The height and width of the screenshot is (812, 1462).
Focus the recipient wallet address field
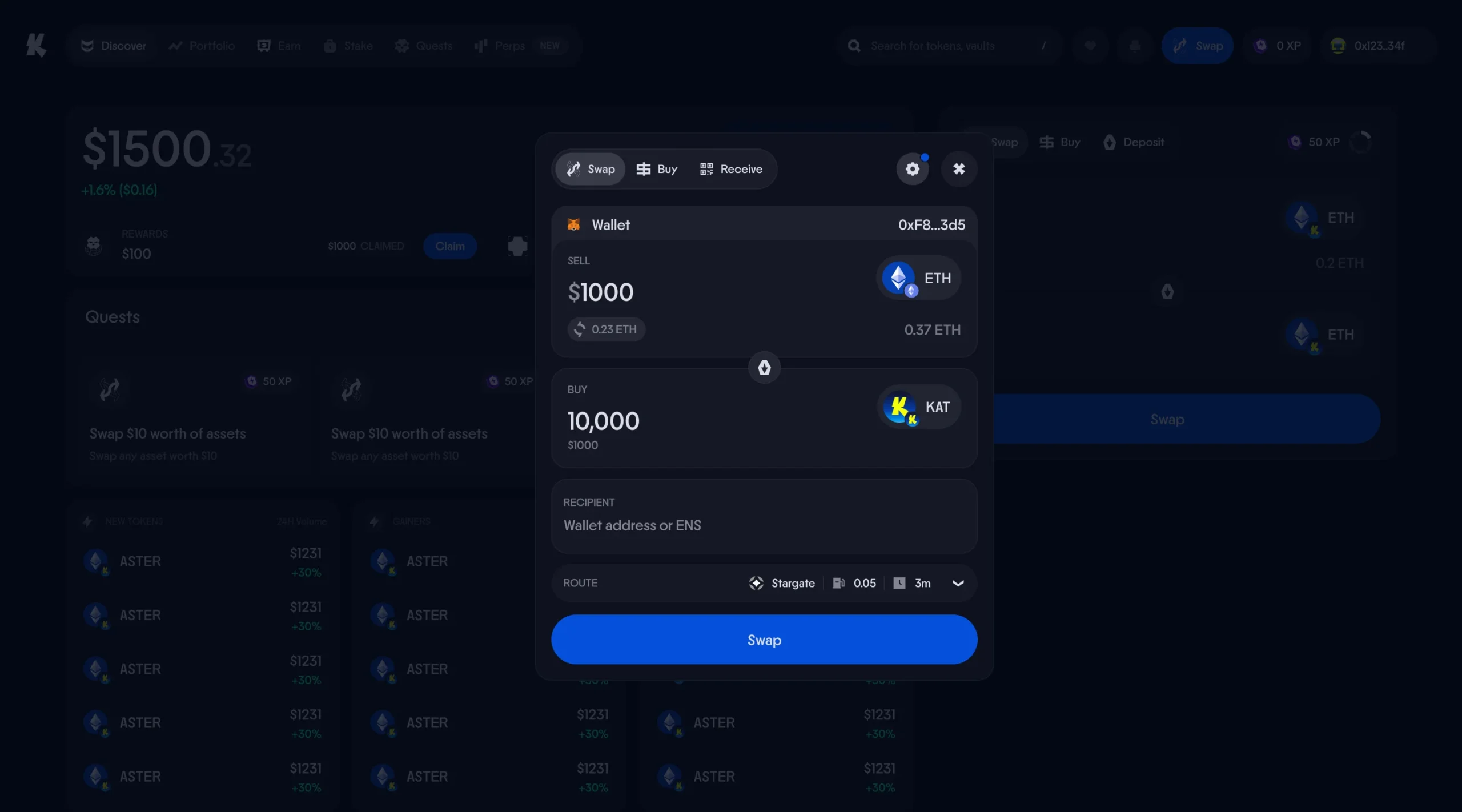tap(764, 516)
